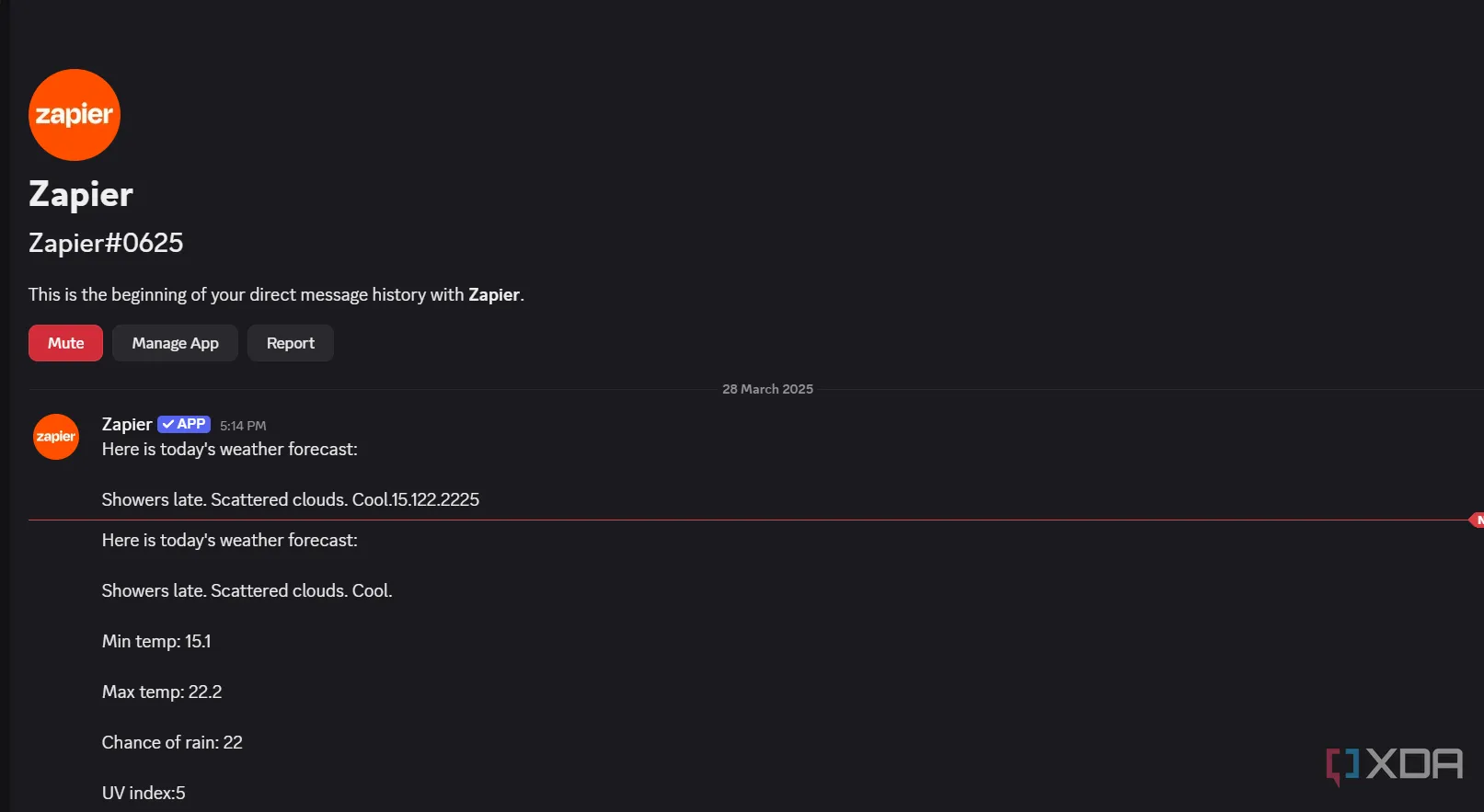The width and height of the screenshot is (1484, 812).
Task: Click the large Zapier profile avatar
Action: point(75,115)
